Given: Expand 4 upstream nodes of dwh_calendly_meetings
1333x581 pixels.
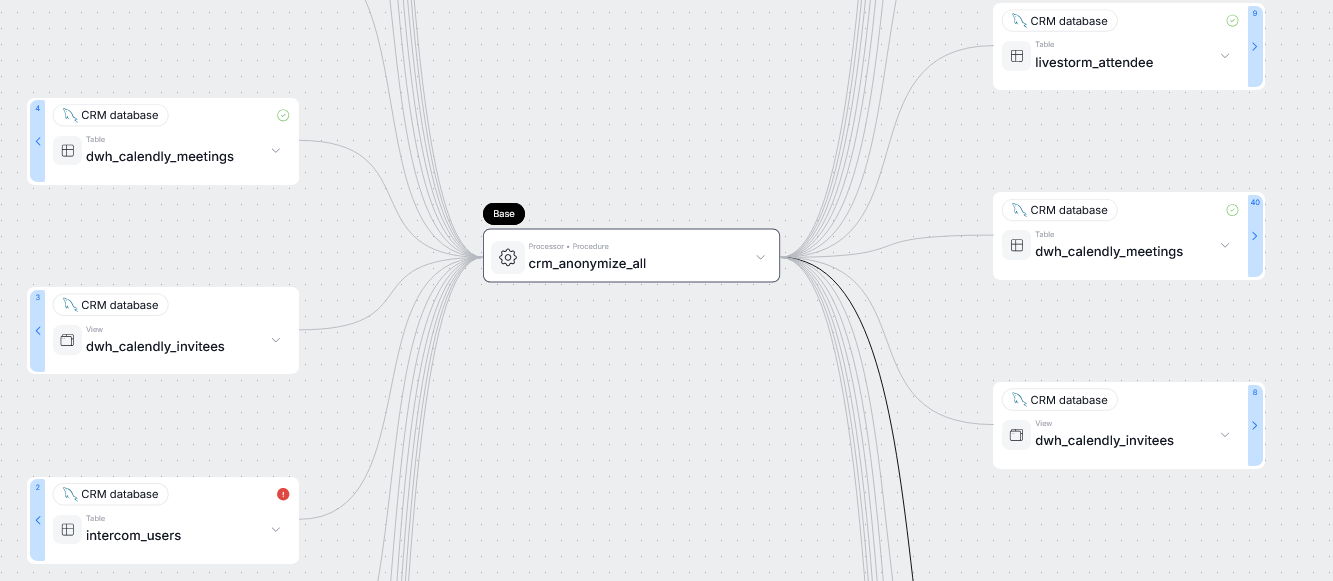Looking at the screenshot, I should tap(38, 141).
